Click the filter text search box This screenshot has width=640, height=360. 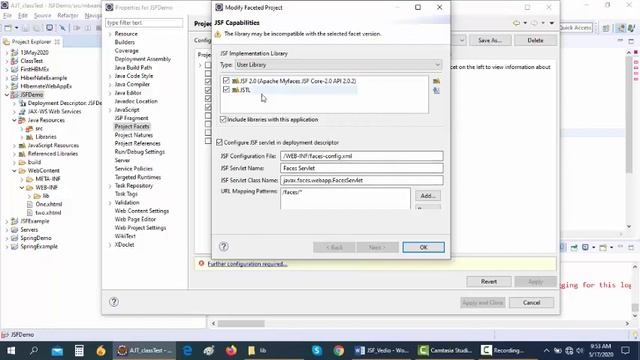tap(144, 23)
